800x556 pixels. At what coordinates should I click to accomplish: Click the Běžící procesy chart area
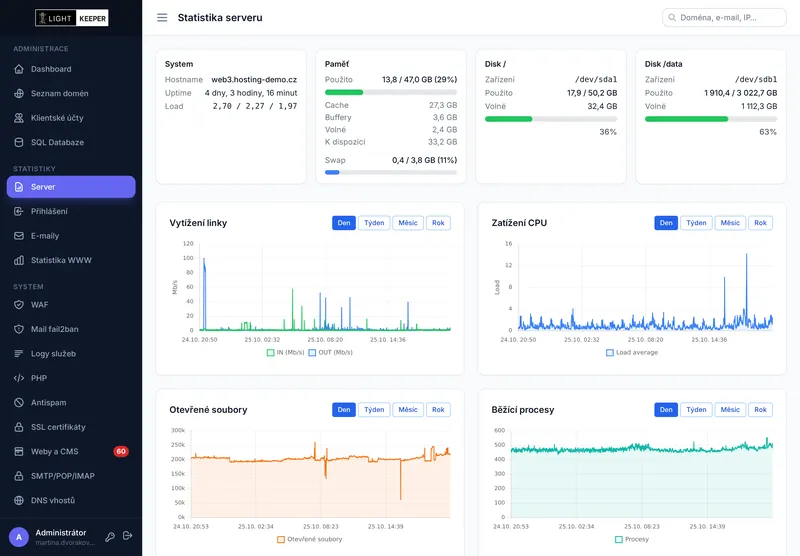click(x=641, y=474)
